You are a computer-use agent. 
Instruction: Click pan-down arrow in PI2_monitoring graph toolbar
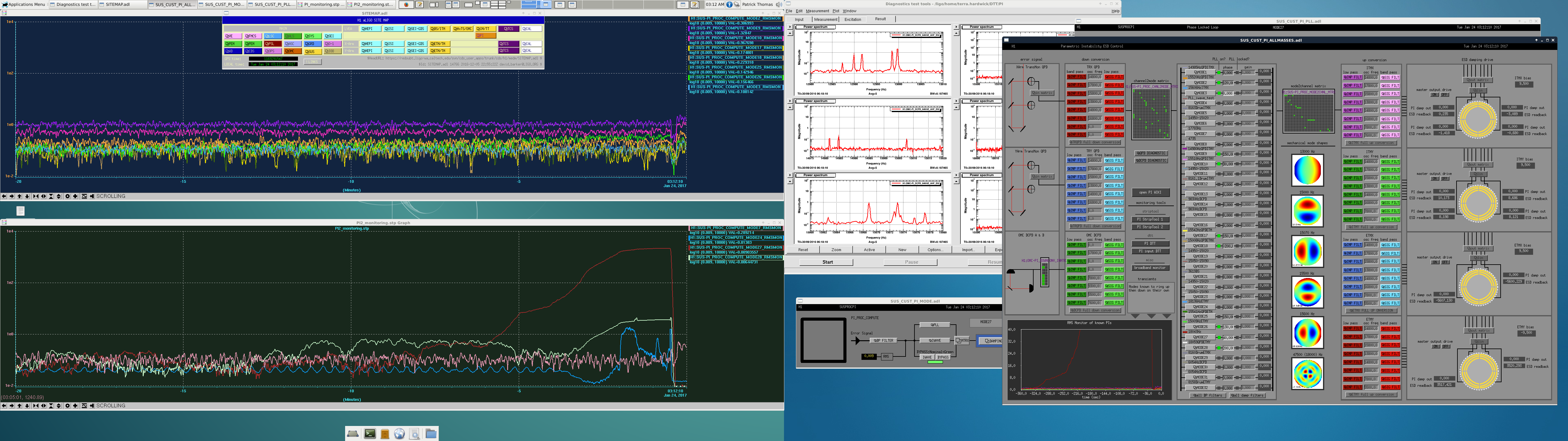pyautogui.click(x=27, y=406)
